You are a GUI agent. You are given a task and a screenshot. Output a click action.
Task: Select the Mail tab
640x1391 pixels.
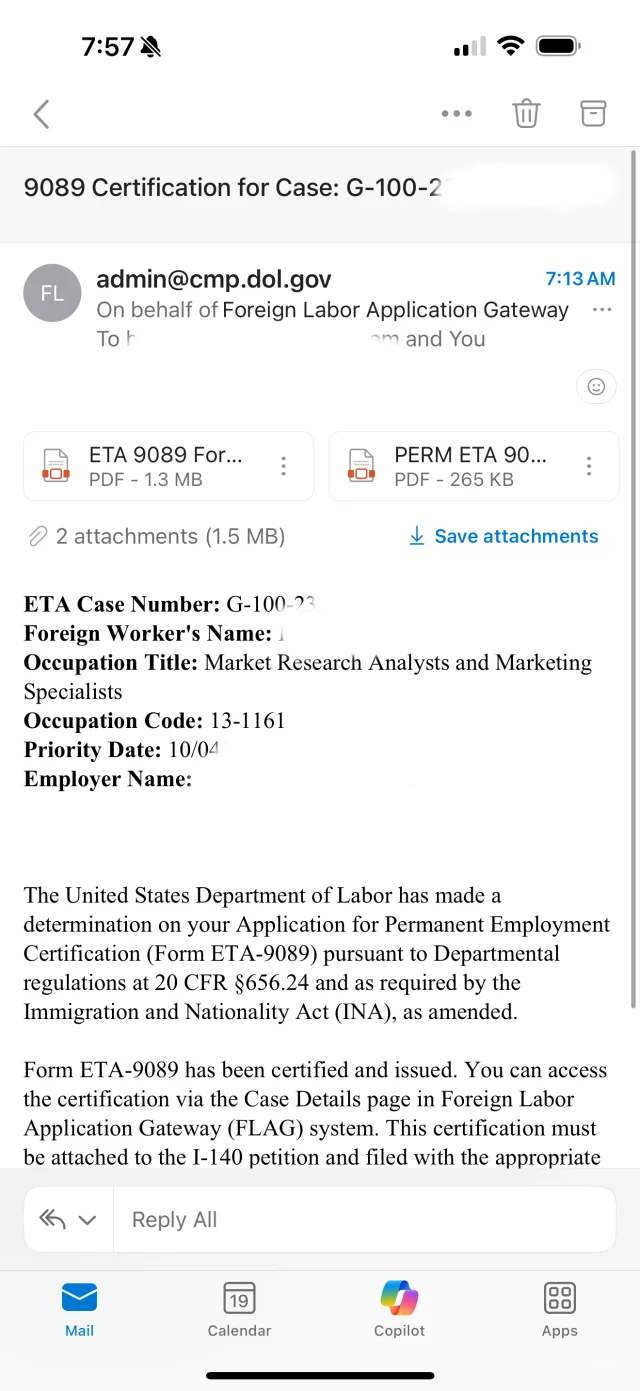(x=79, y=1309)
